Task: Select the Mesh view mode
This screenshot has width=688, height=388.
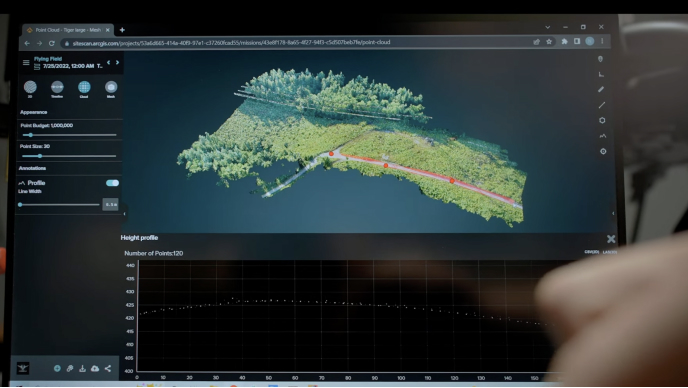Action: tap(111, 87)
